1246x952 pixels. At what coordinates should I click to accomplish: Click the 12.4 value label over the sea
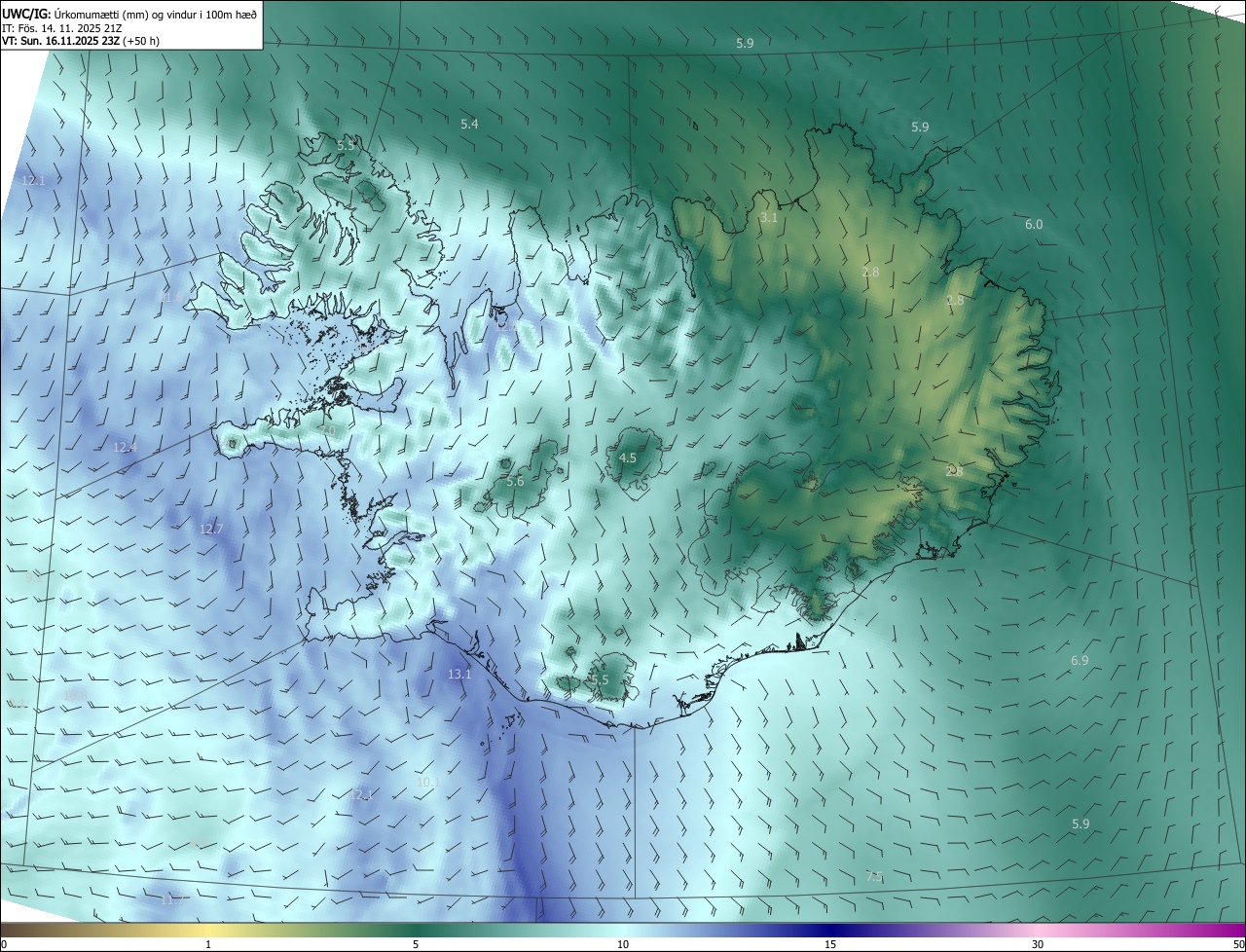click(x=125, y=447)
